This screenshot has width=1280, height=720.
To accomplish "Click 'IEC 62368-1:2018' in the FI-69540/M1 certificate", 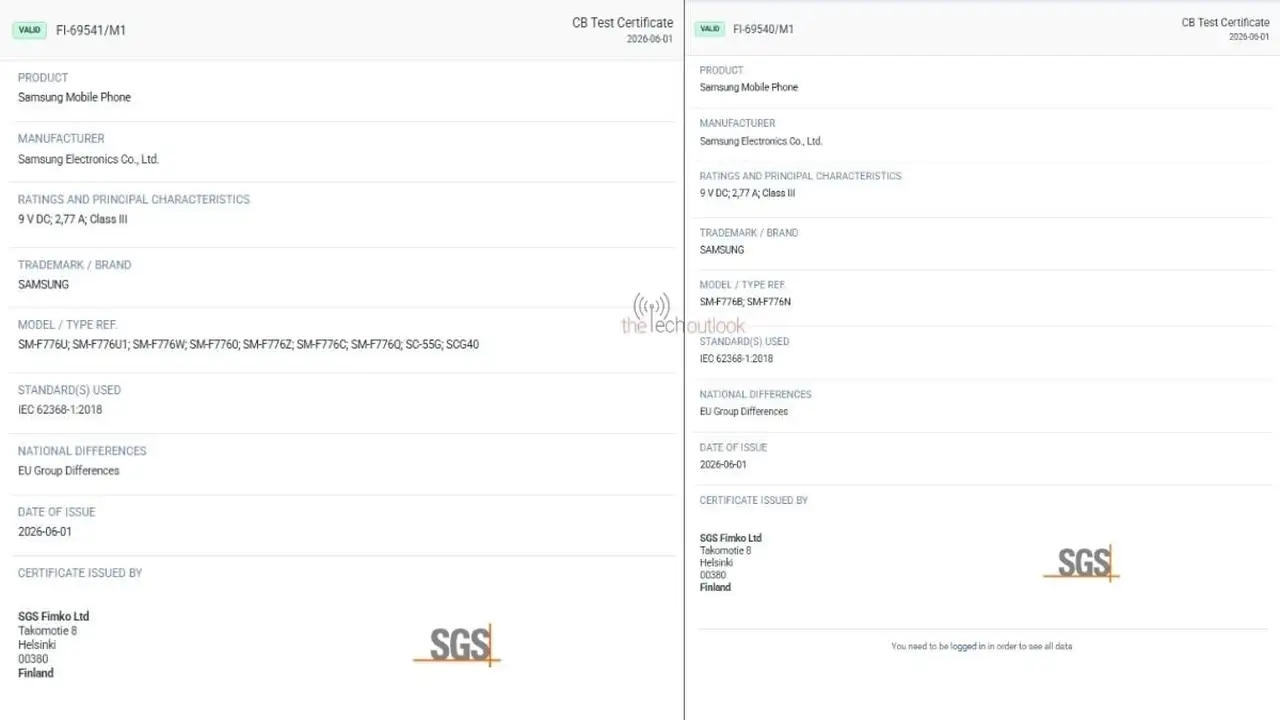I will tap(736, 358).
